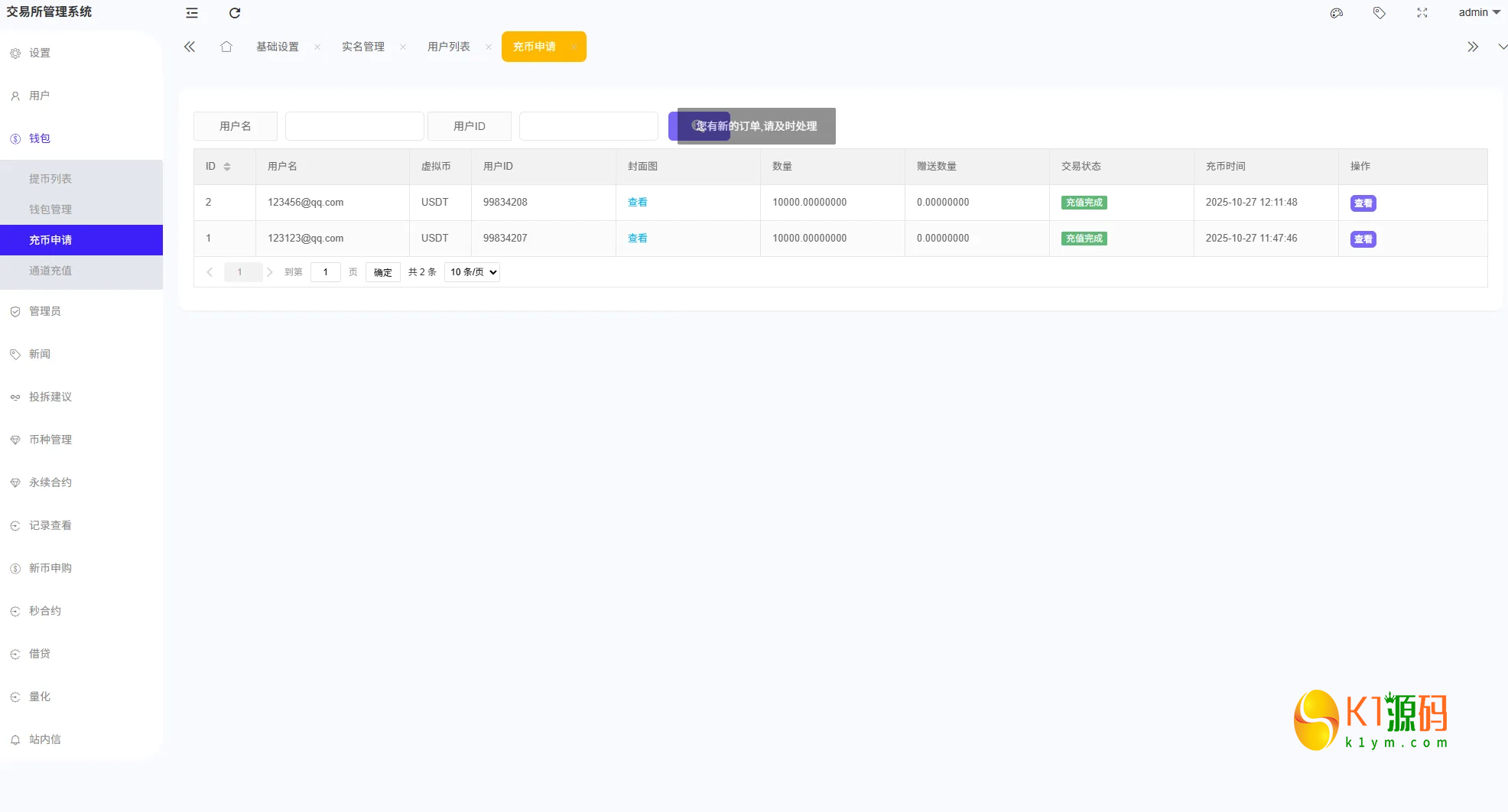This screenshot has height=812, width=1508.
Task: Close the 基础设置 tab
Action: click(x=317, y=47)
